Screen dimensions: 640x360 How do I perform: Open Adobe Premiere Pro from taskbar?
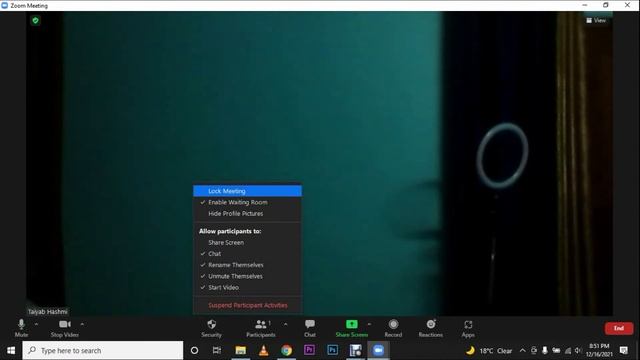point(309,351)
